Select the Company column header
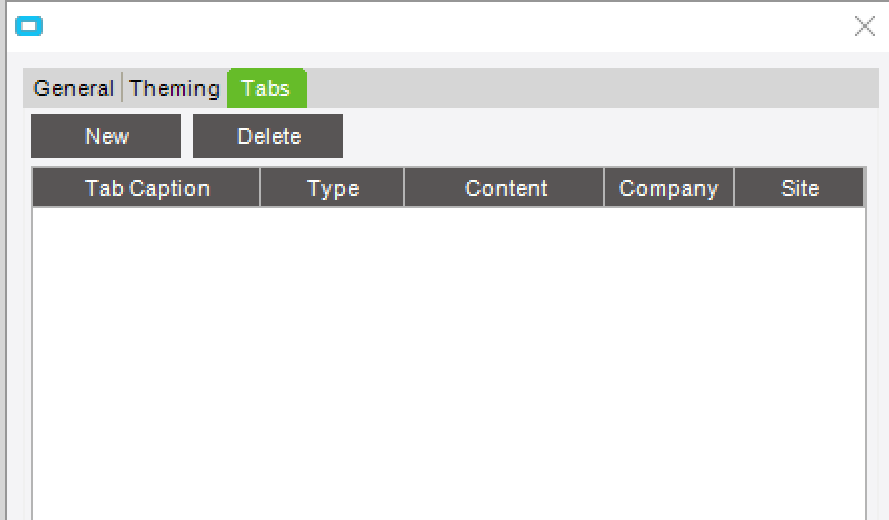The image size is (889, 520). [x=668, y=188]
